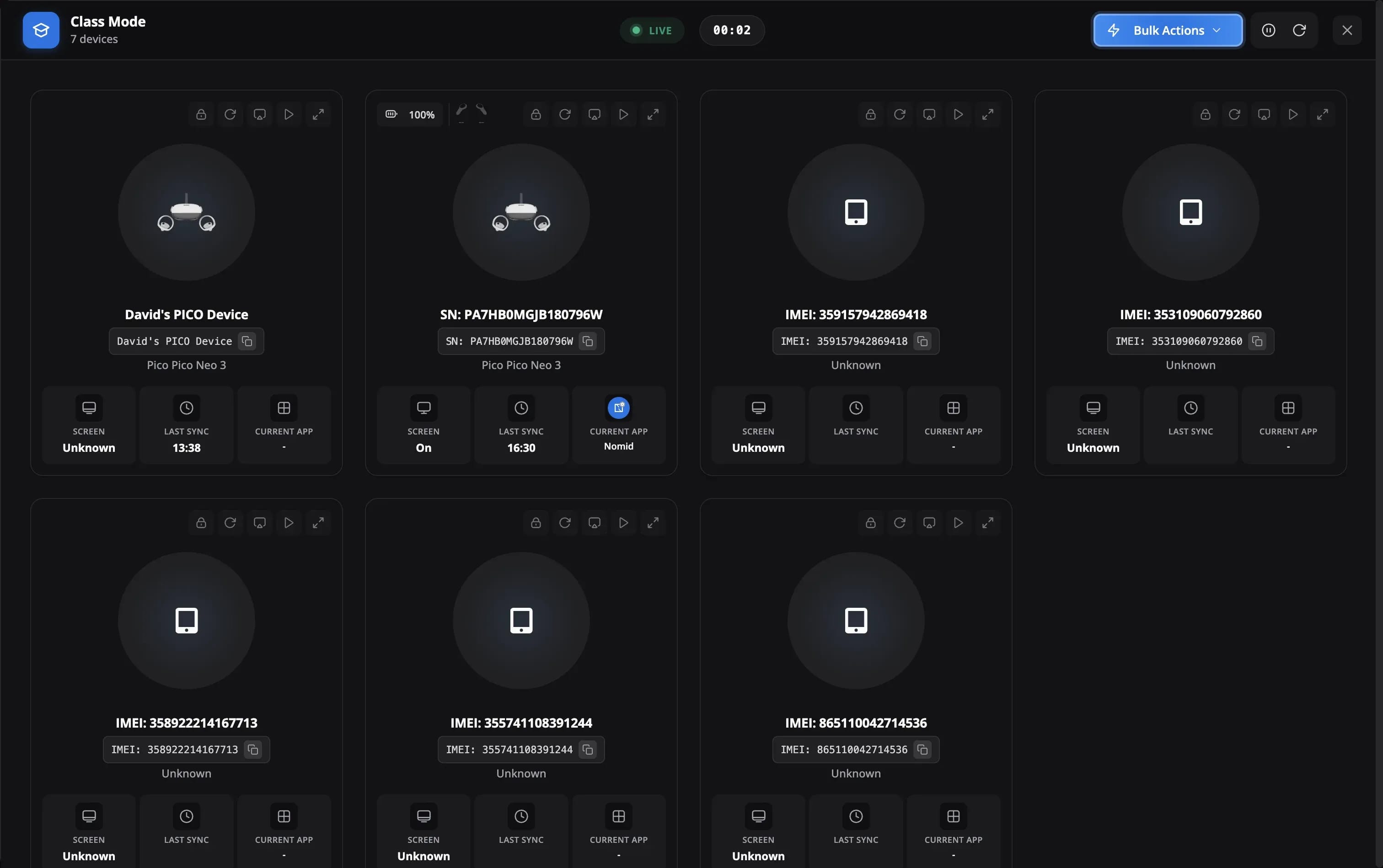Click the 100% battery indicator
The height and width of the screenshot is (868, 1383).
coord(411,114)
